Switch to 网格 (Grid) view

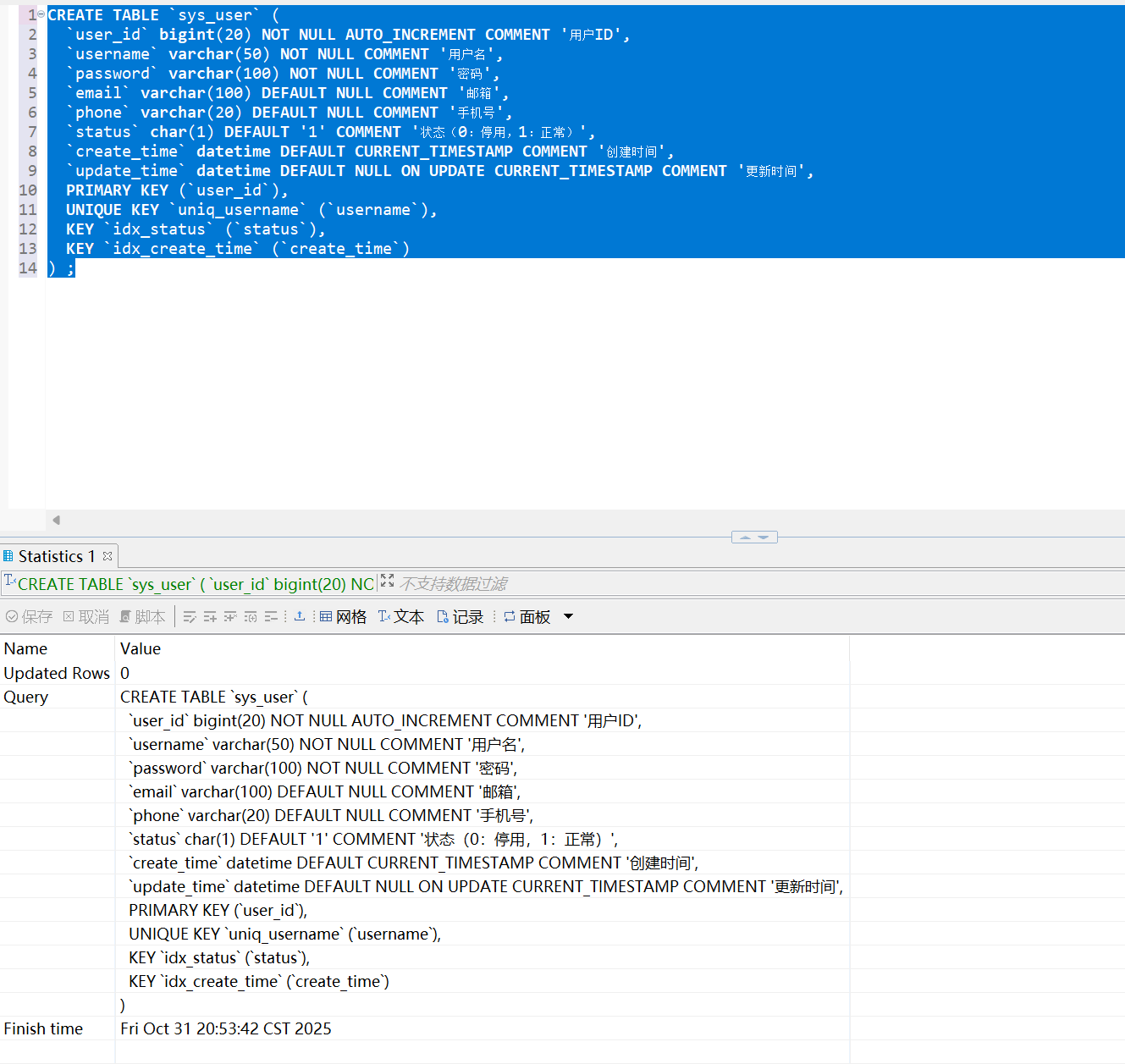(343, 617)
